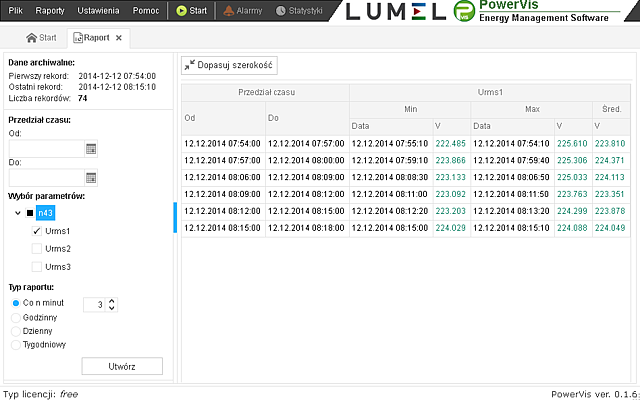Viewport: 640px width, 400px height.
Task: Select the value 225.306 cell
Action: pyautogui.click(x=573, y=160)
